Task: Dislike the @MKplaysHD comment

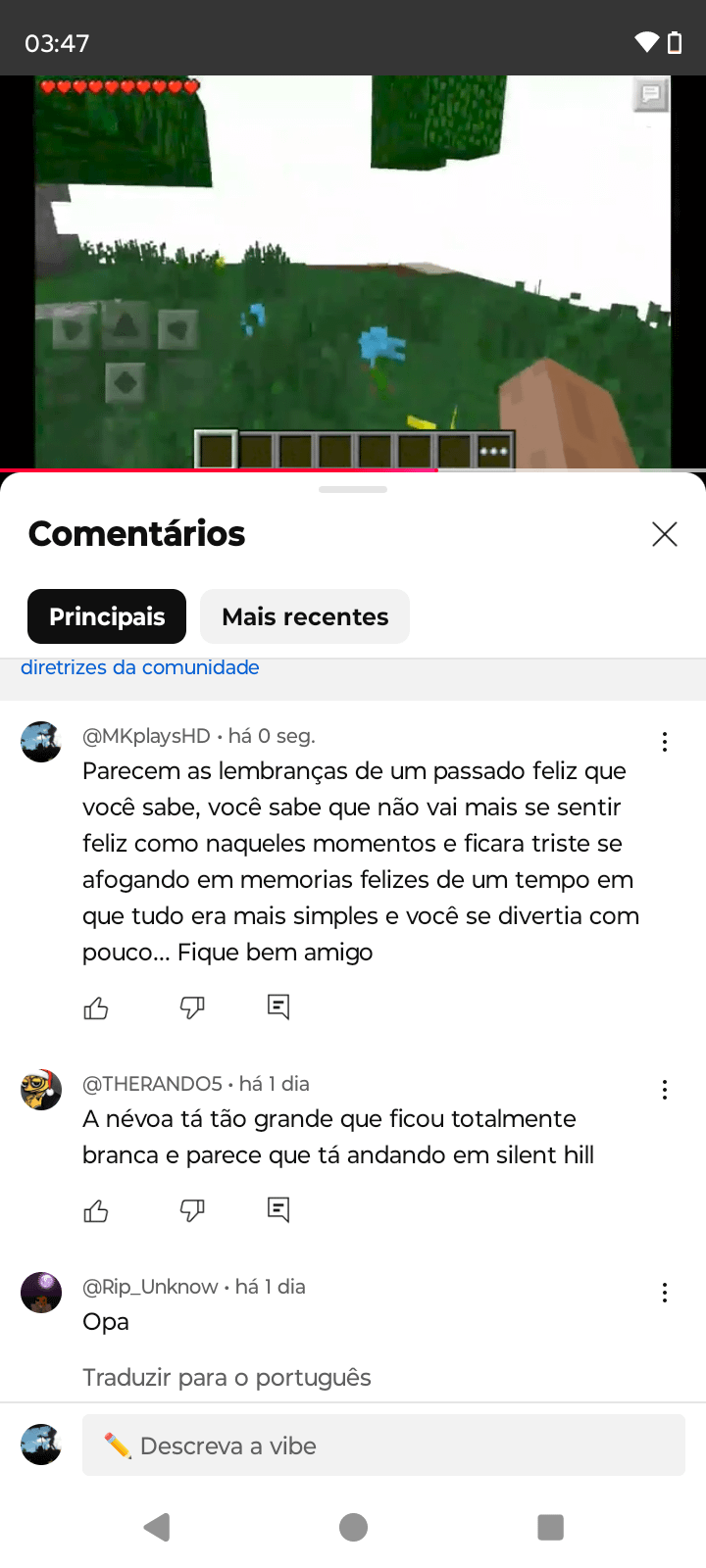Action: [x=192, y=1007]
